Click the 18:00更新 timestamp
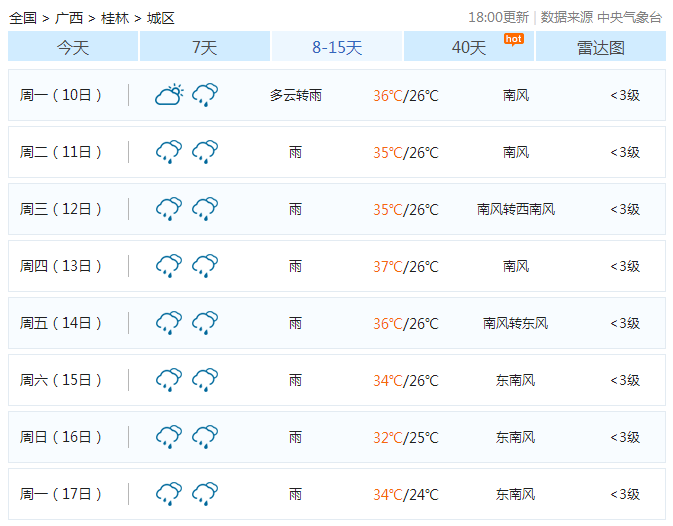This screenshot has width=673, height=526. pos(498,17)
